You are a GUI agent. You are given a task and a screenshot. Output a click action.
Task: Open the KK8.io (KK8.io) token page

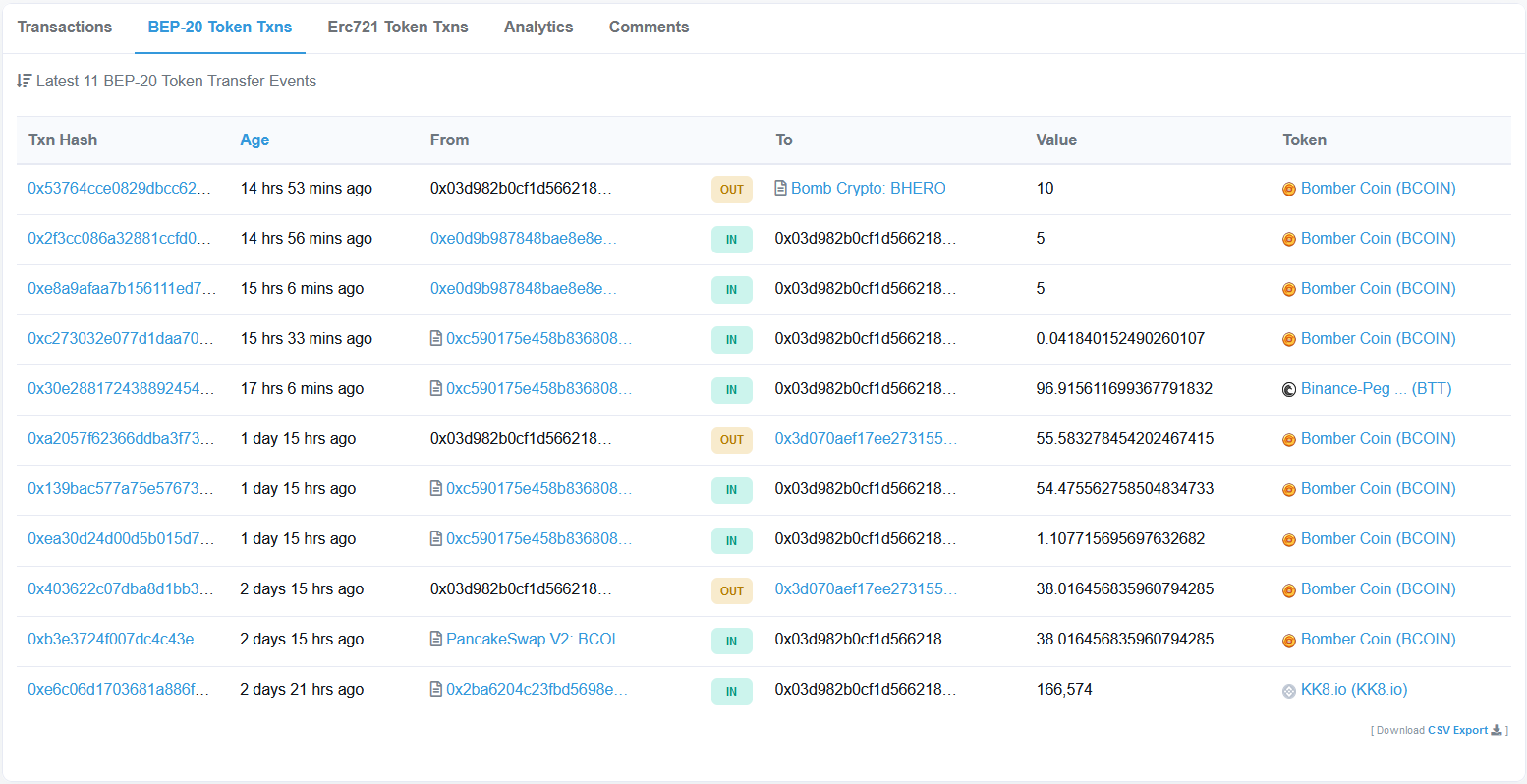click(1353, 689)
